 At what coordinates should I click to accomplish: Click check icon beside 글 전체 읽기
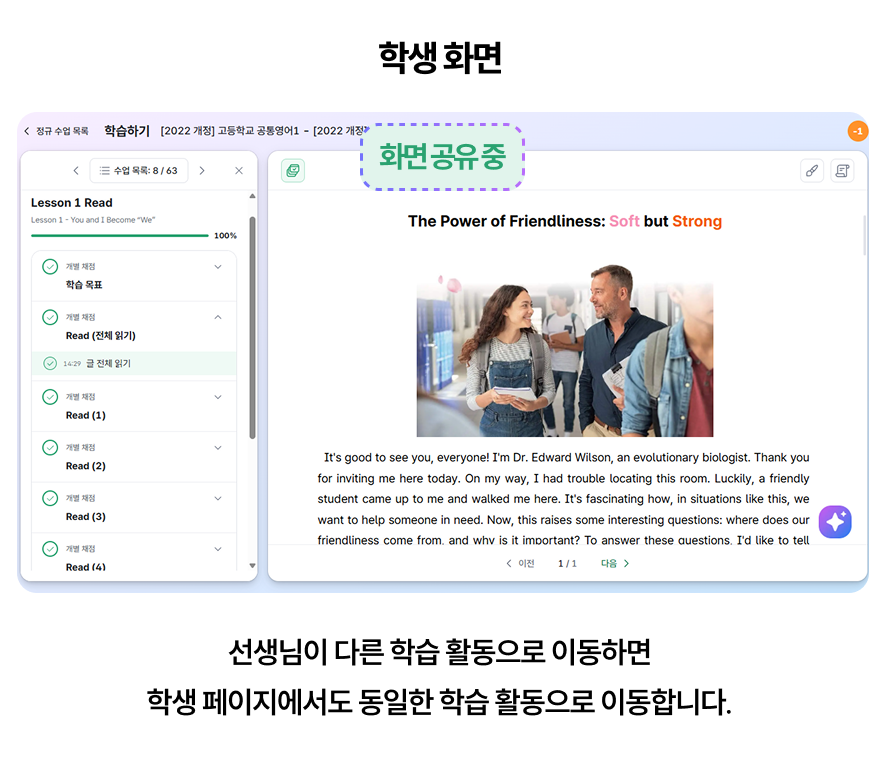point(50,363)
